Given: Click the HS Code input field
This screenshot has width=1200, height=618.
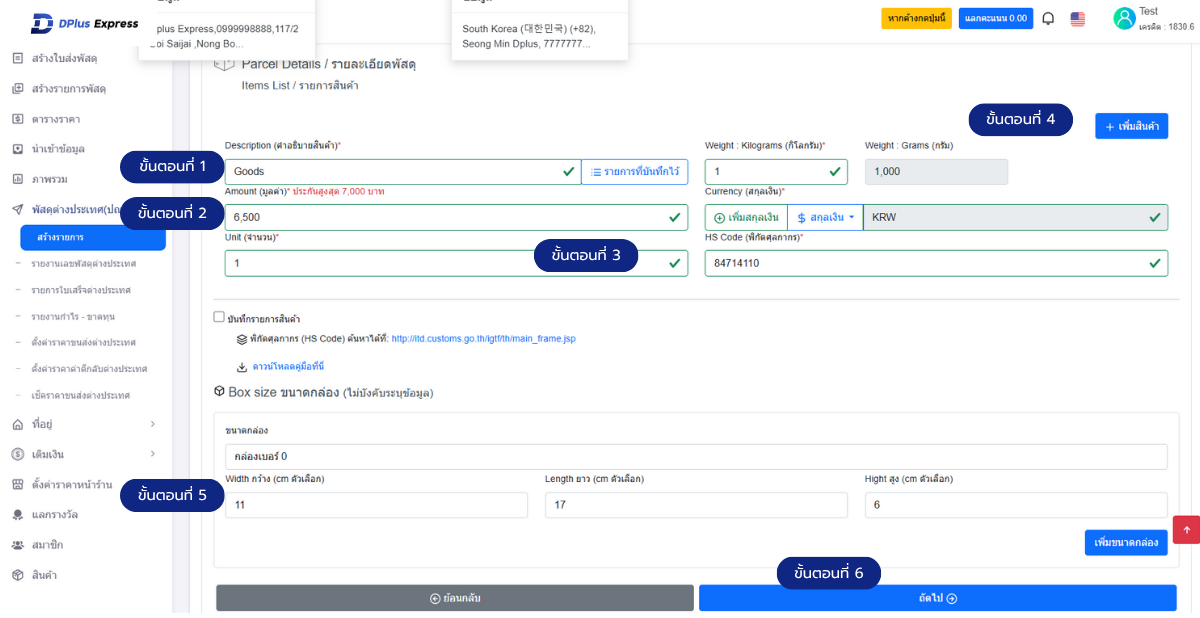Looking at the screenshot, I should (x=925, y=263).
